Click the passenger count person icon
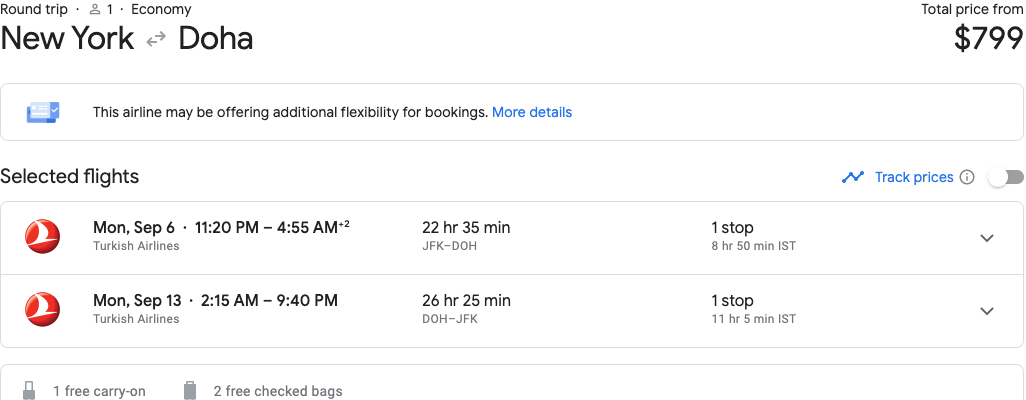Image resolution: width=1026 pixels, height=400 pixels. click(96, 10)
